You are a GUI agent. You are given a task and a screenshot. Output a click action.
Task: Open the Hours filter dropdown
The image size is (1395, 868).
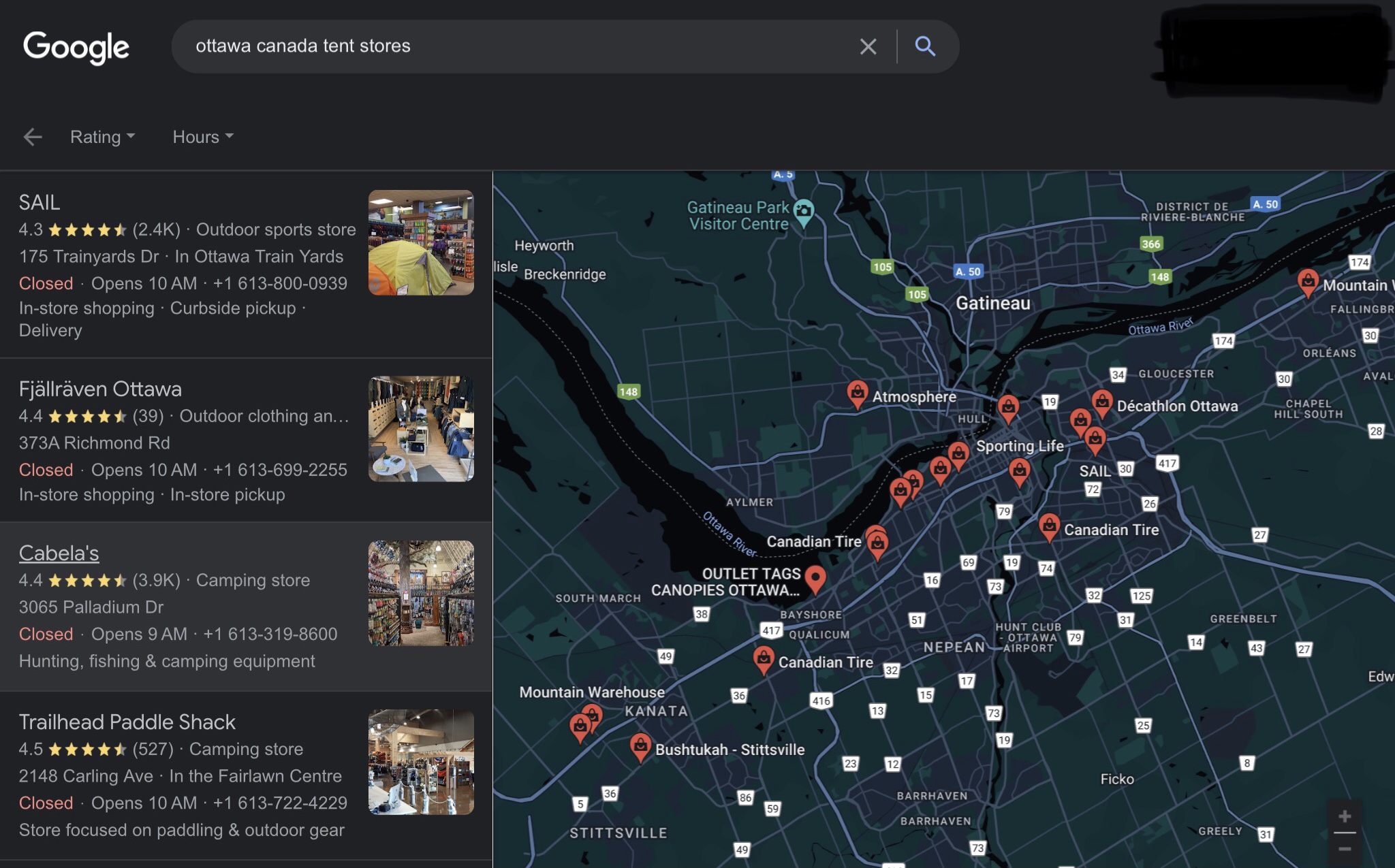(203, 137)
